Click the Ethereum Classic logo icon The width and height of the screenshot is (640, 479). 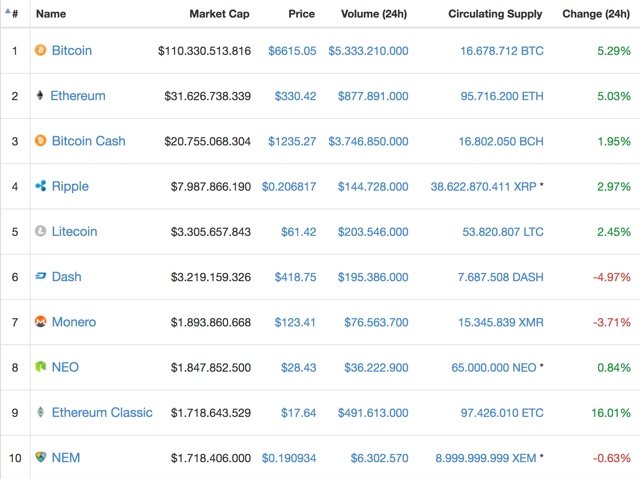tap(40, 412)
